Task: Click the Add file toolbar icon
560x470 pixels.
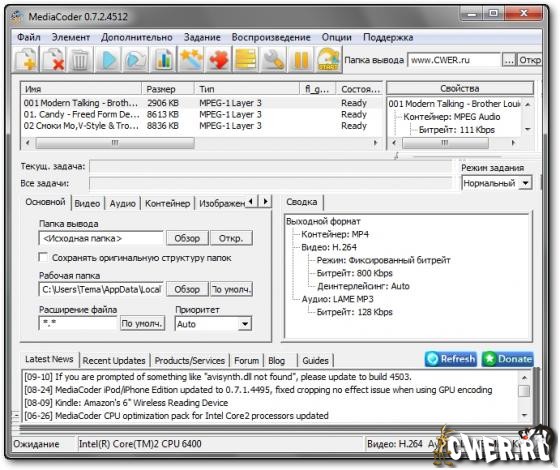Action: 25,59
